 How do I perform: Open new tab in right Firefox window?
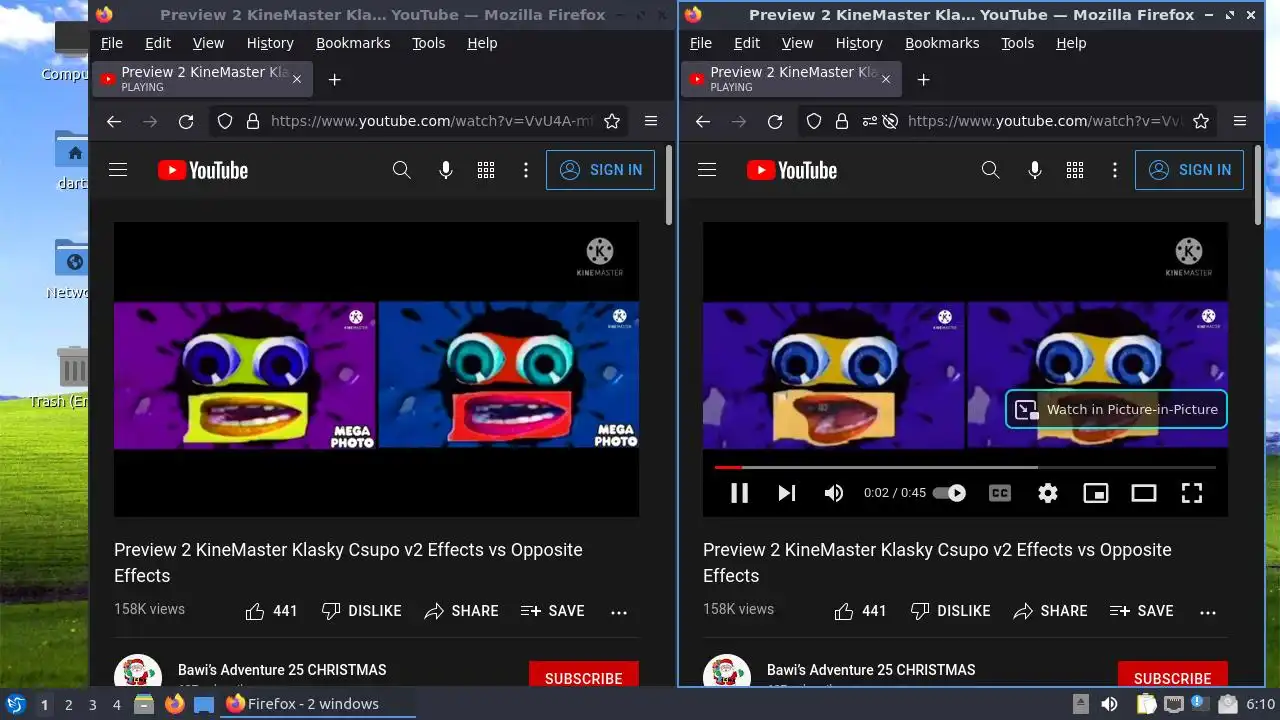924,80
